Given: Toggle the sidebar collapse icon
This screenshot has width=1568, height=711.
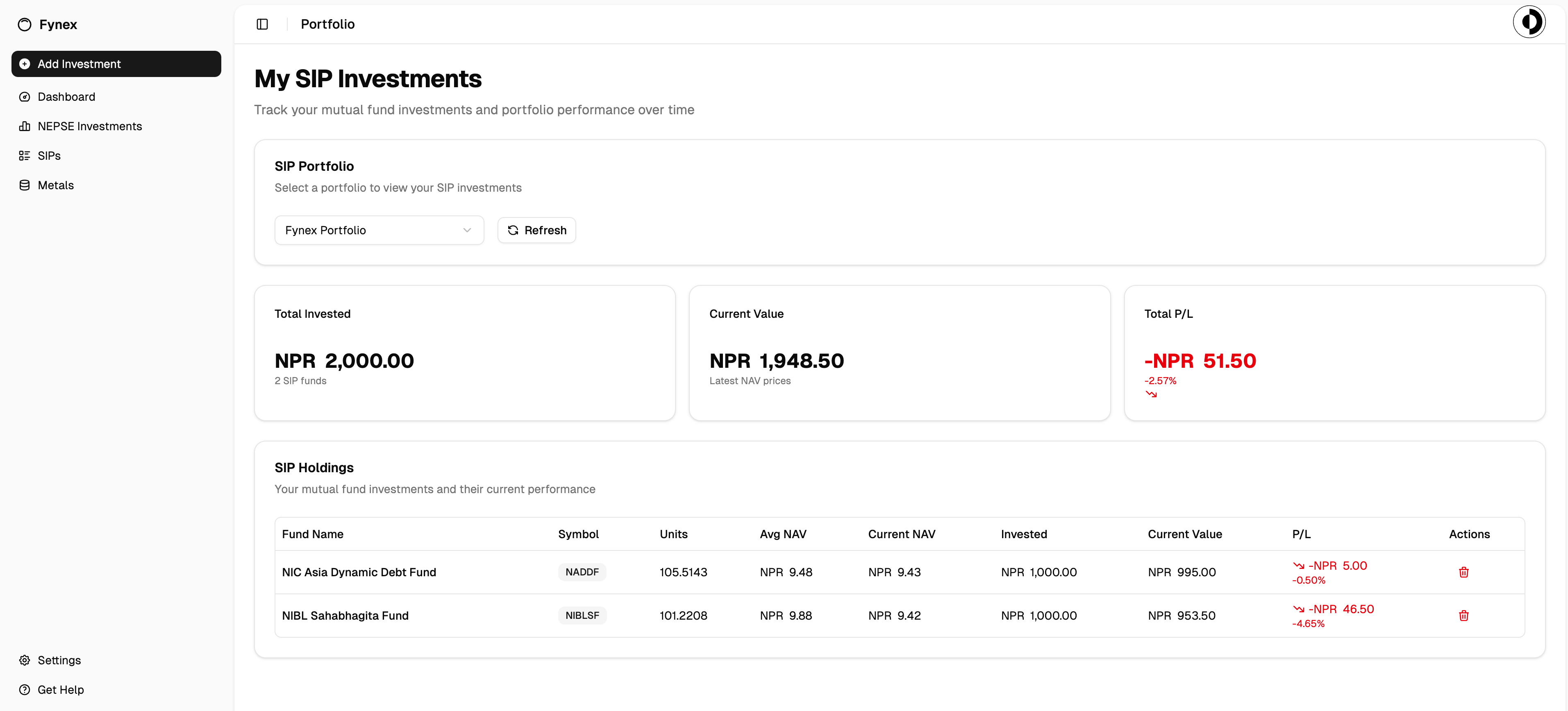Looking at the screenshot, I should coord(262,24).
